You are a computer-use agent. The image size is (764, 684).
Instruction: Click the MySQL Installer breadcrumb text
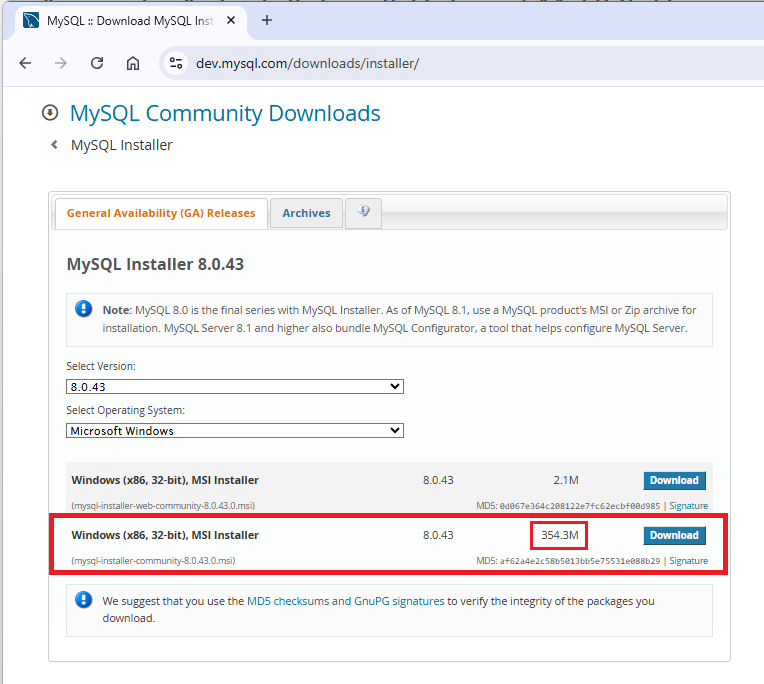122,145
